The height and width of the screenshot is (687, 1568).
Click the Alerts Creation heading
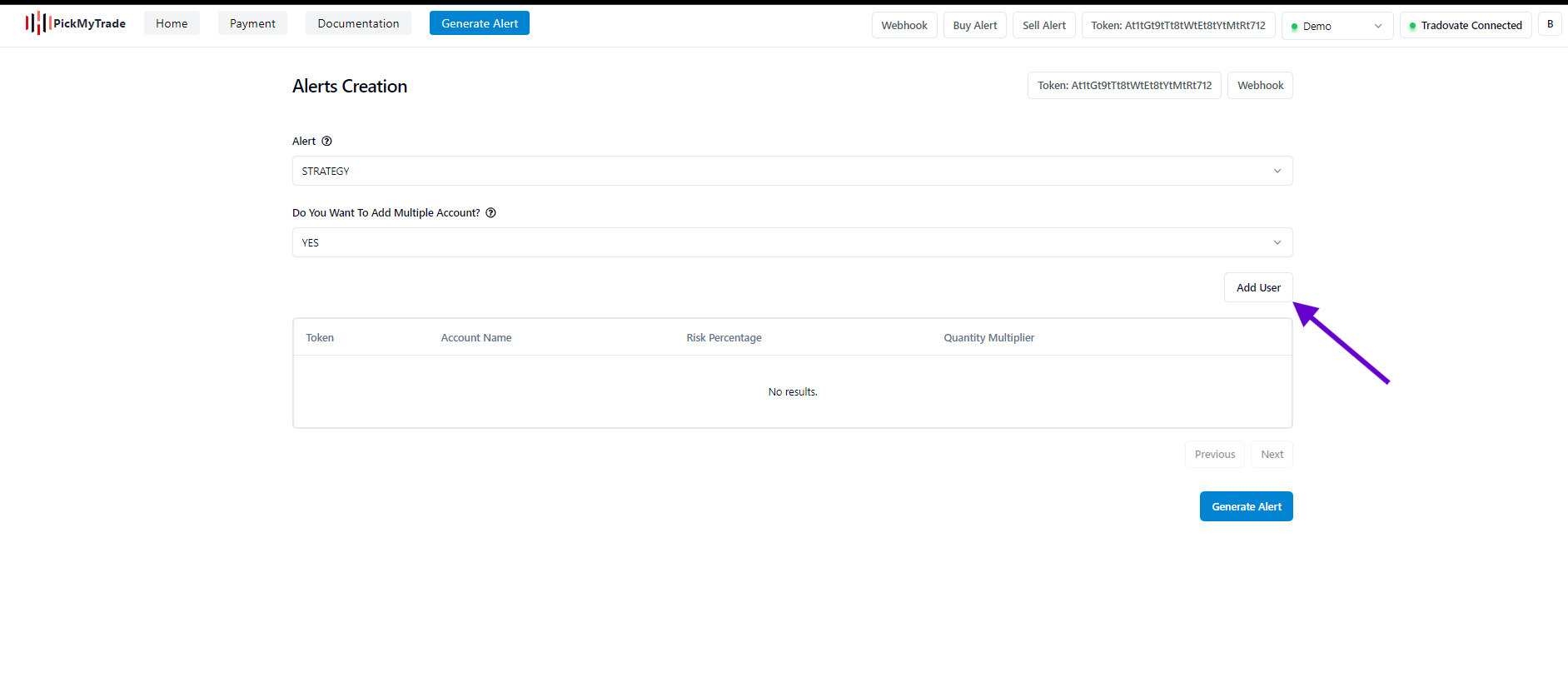pyautogui.click(x=350, y=87)
